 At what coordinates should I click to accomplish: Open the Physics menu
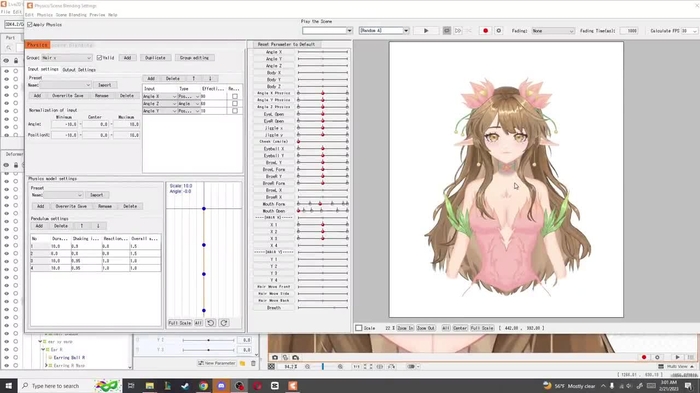pos(44,15)
